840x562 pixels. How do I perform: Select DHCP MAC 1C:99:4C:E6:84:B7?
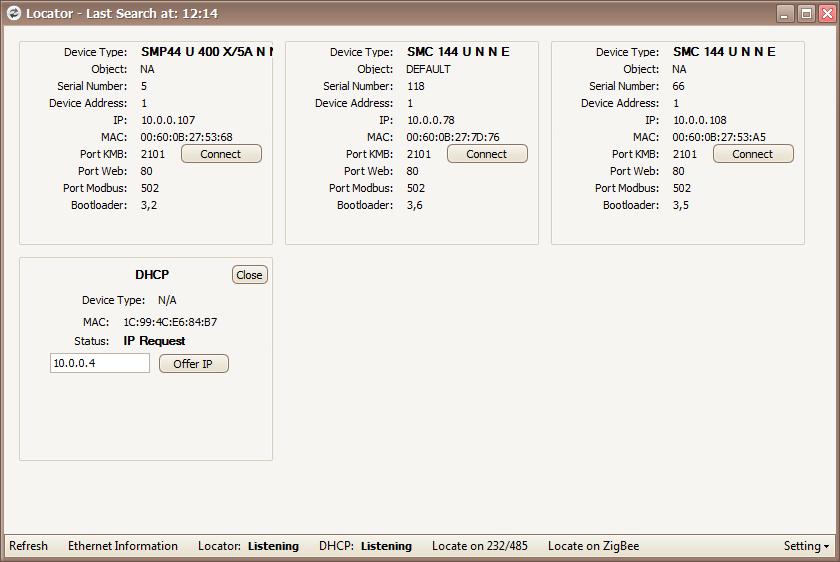click(x=170, y=322)
